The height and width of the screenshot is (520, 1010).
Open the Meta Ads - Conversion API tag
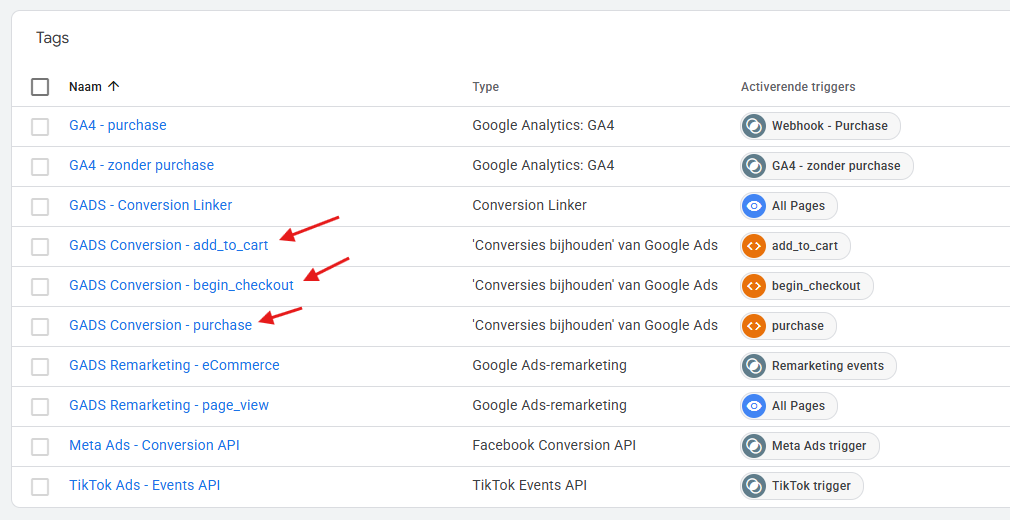[x=154, y=445]
